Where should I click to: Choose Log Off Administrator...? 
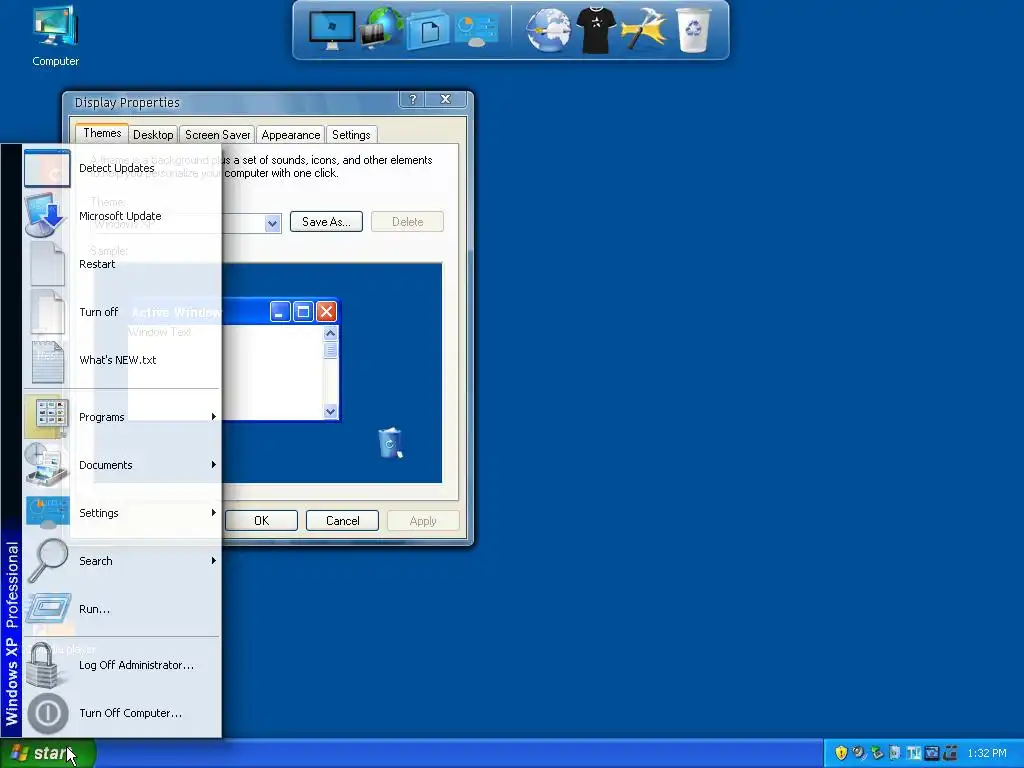click(x=123, y=665)
